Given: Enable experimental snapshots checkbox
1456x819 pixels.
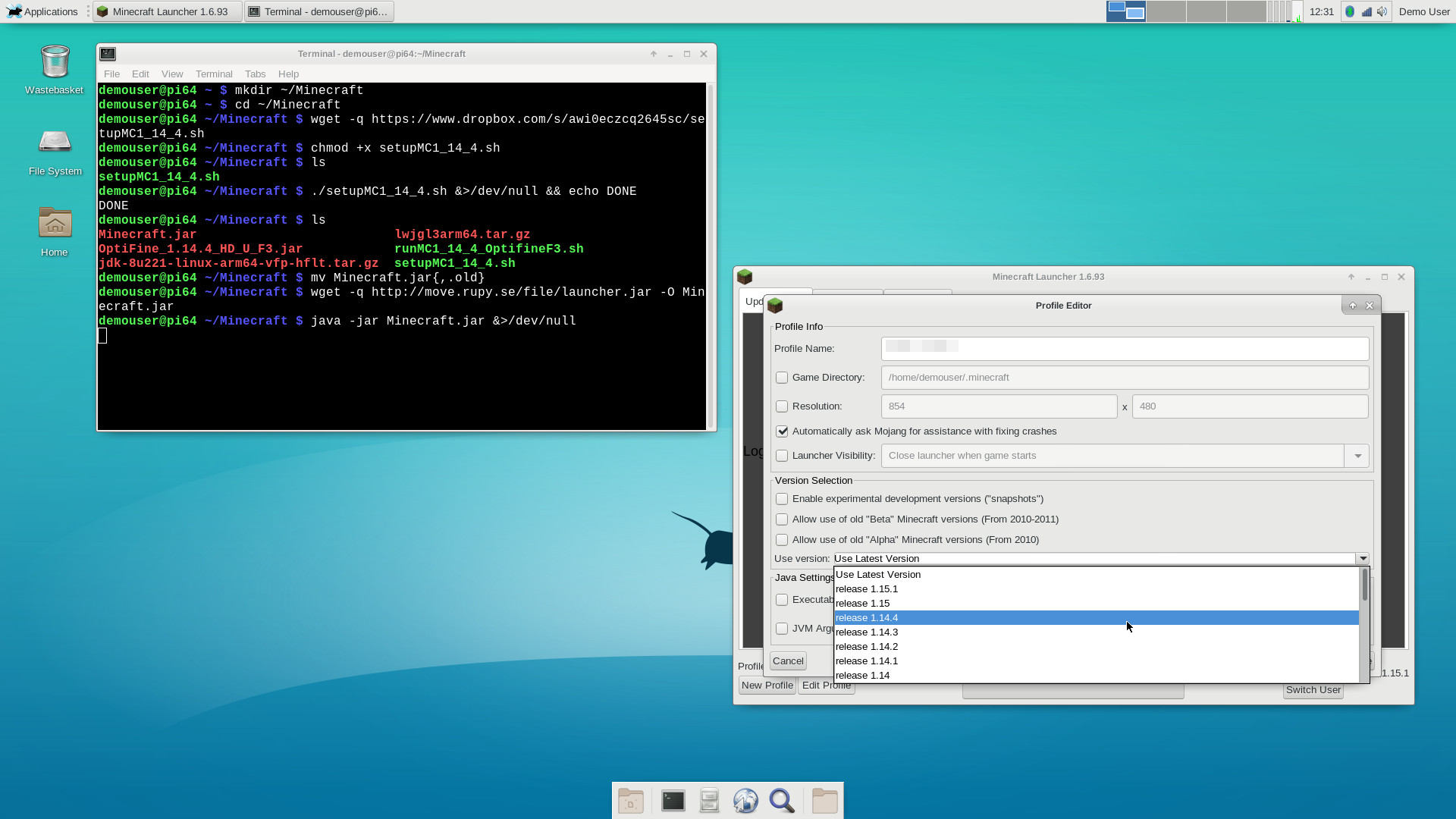Looking at the screenshot, I should tap(782, 499).
